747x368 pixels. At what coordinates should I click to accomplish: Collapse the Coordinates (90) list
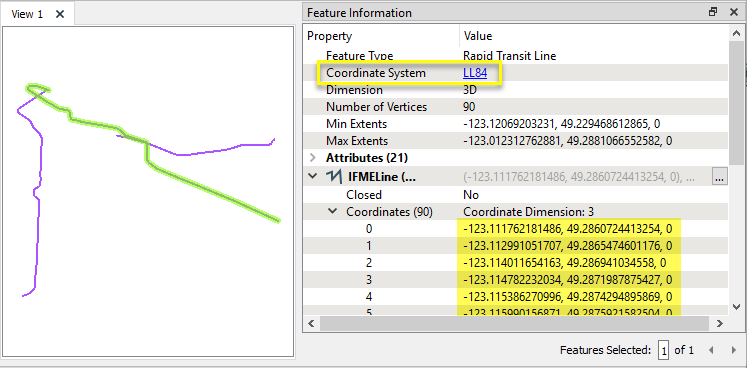tap(333, 211)
